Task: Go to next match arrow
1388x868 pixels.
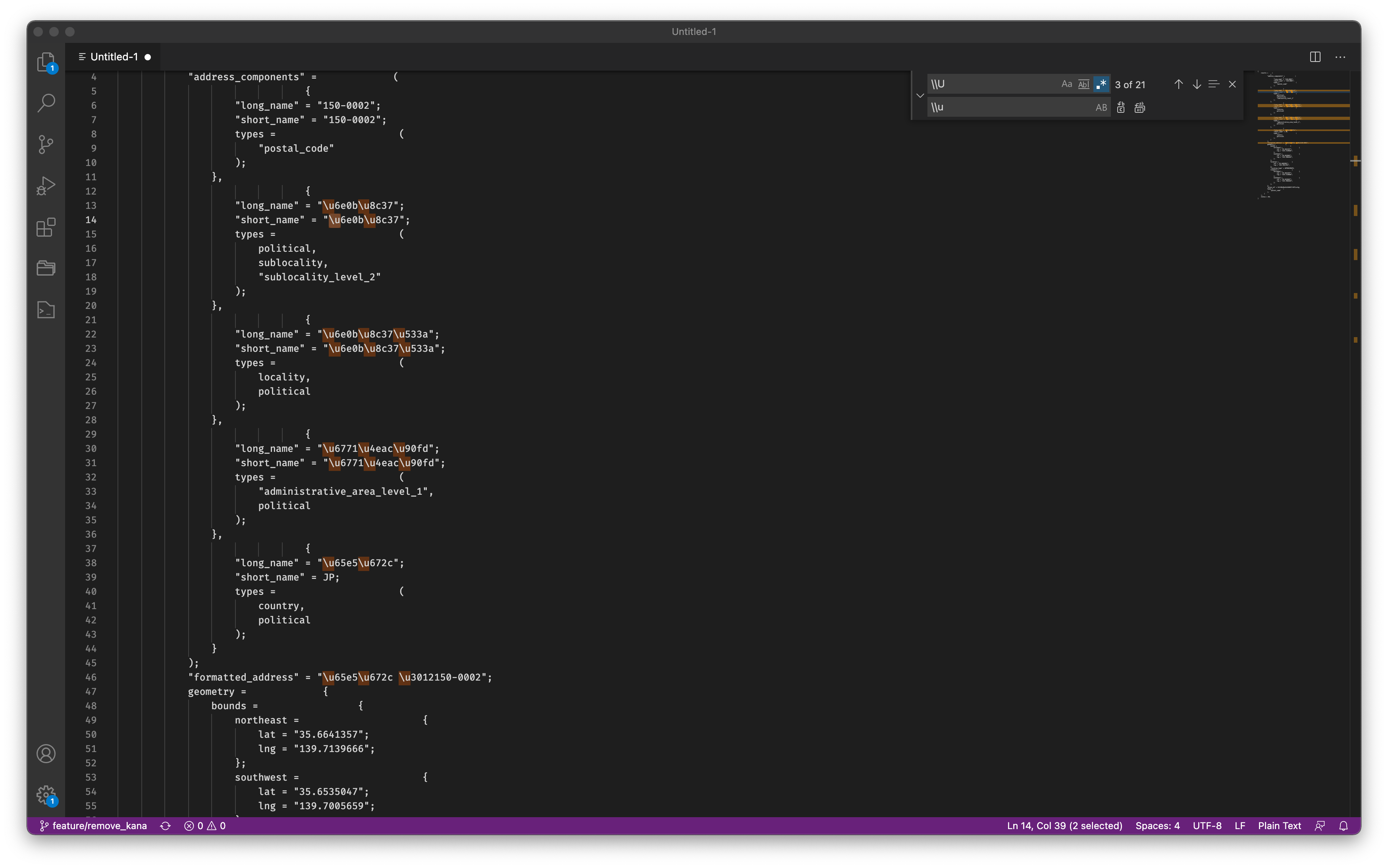Action: click(x=1196, y=85)
